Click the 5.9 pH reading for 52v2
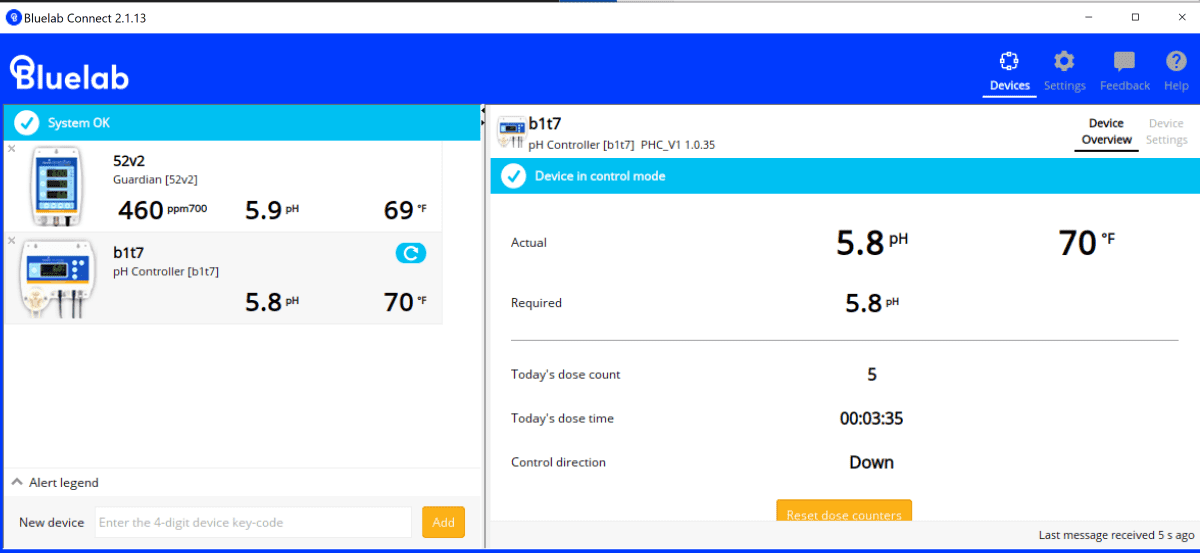Image resolution: width=1200 pixels, height=553 pixels. click(272, 210)
